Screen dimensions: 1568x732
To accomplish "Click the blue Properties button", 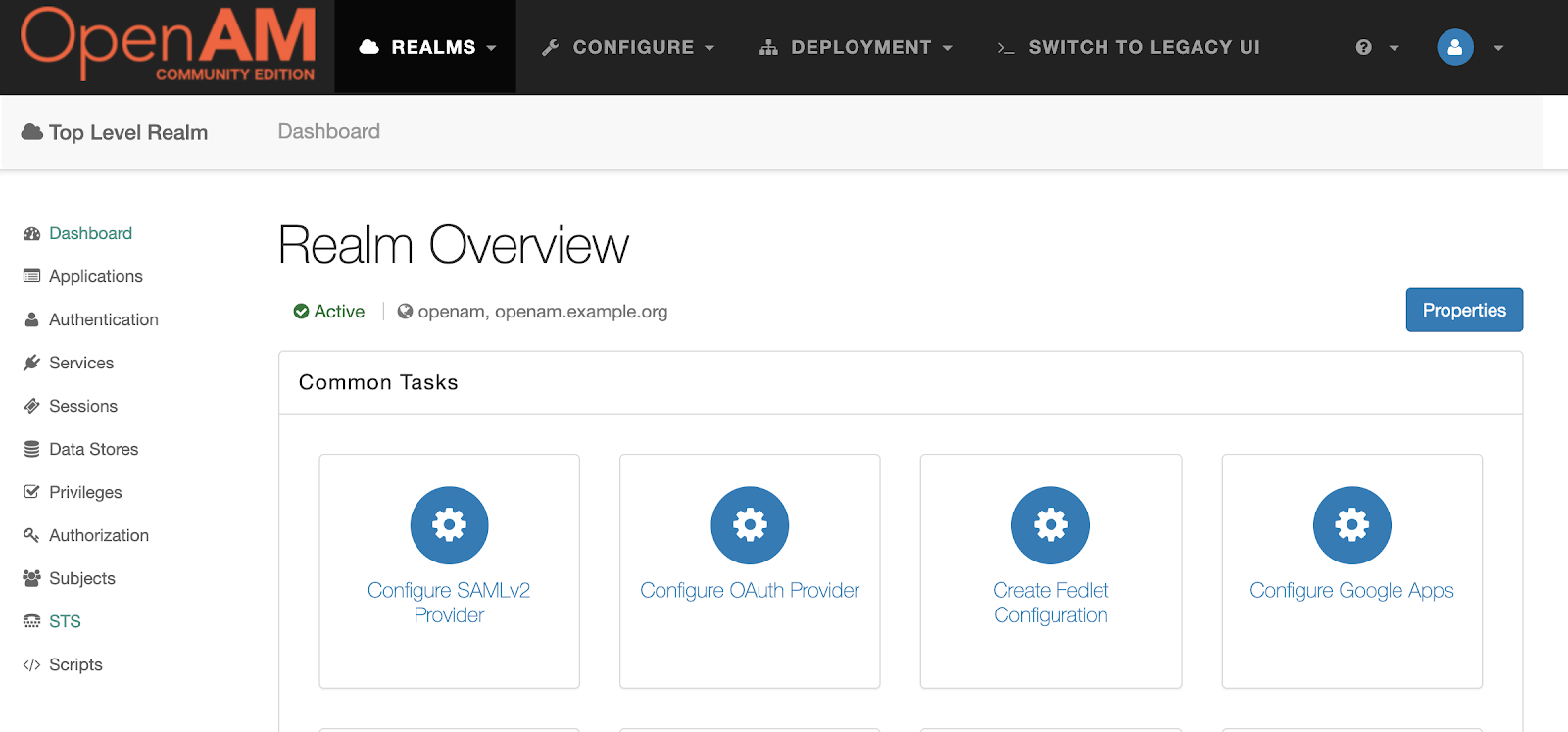I will pos(1464,310).
